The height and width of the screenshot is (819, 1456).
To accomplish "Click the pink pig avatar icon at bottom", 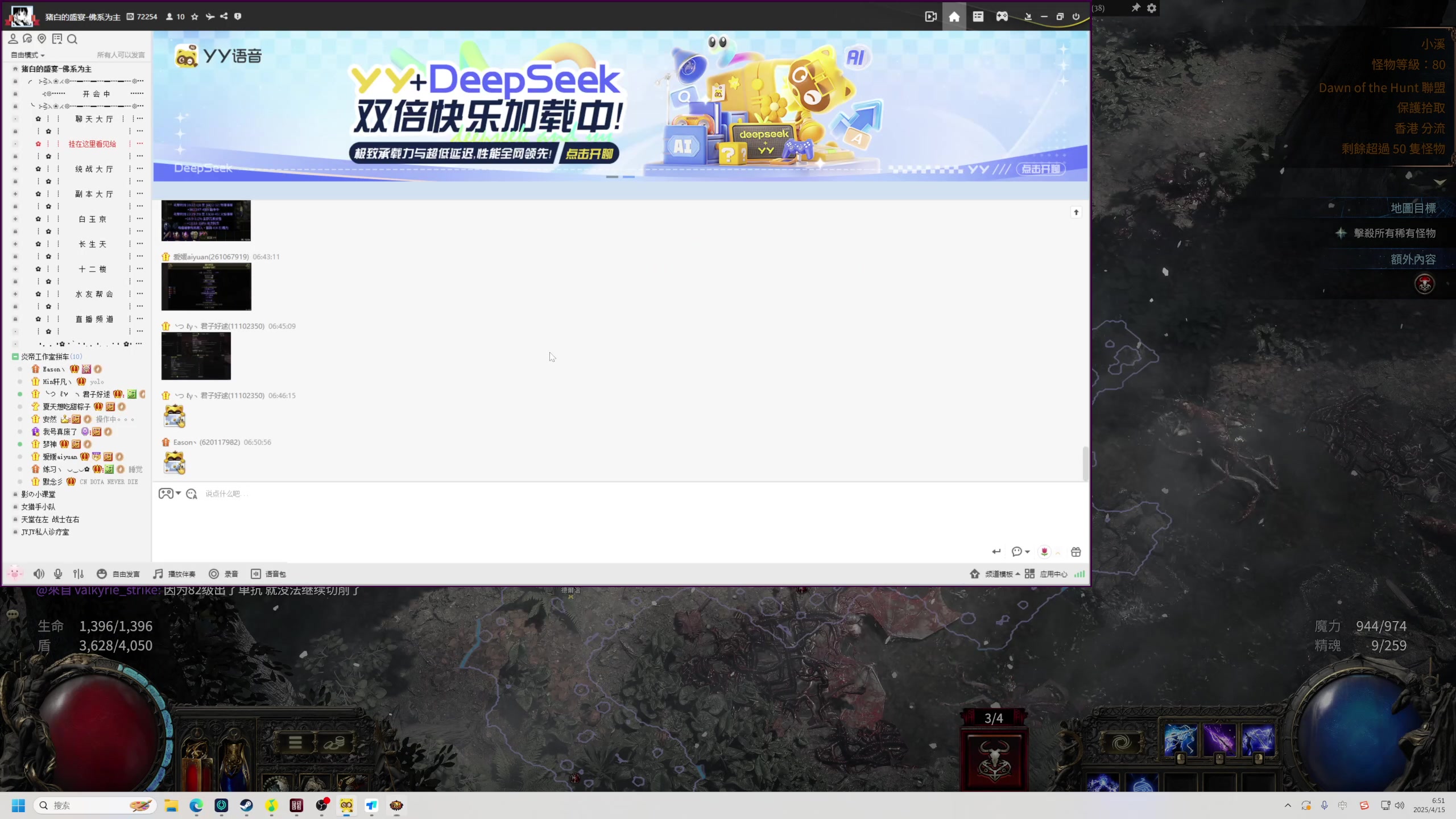I will [15, 573].
